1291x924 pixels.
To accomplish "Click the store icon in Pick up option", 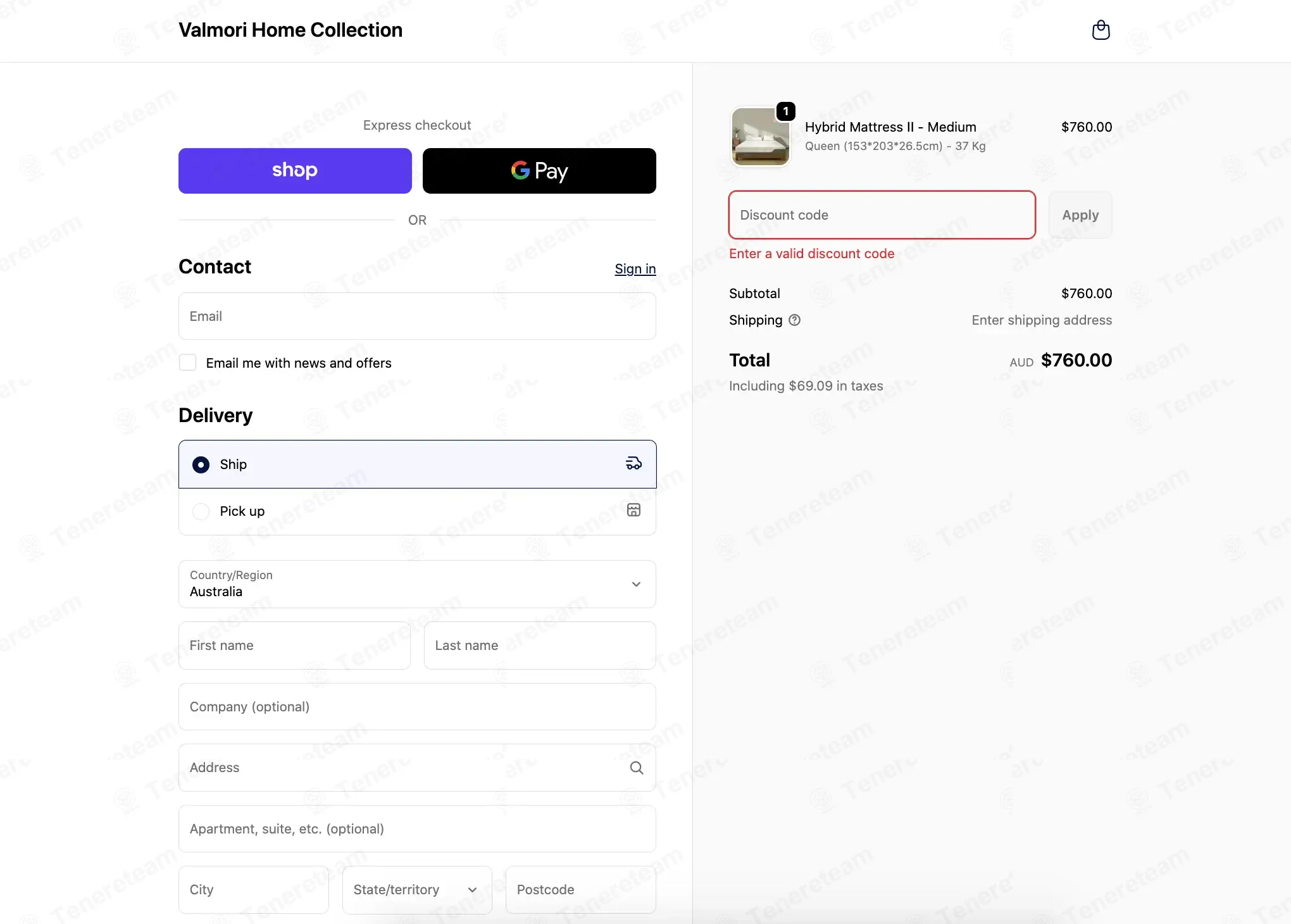I will point(633,510).
